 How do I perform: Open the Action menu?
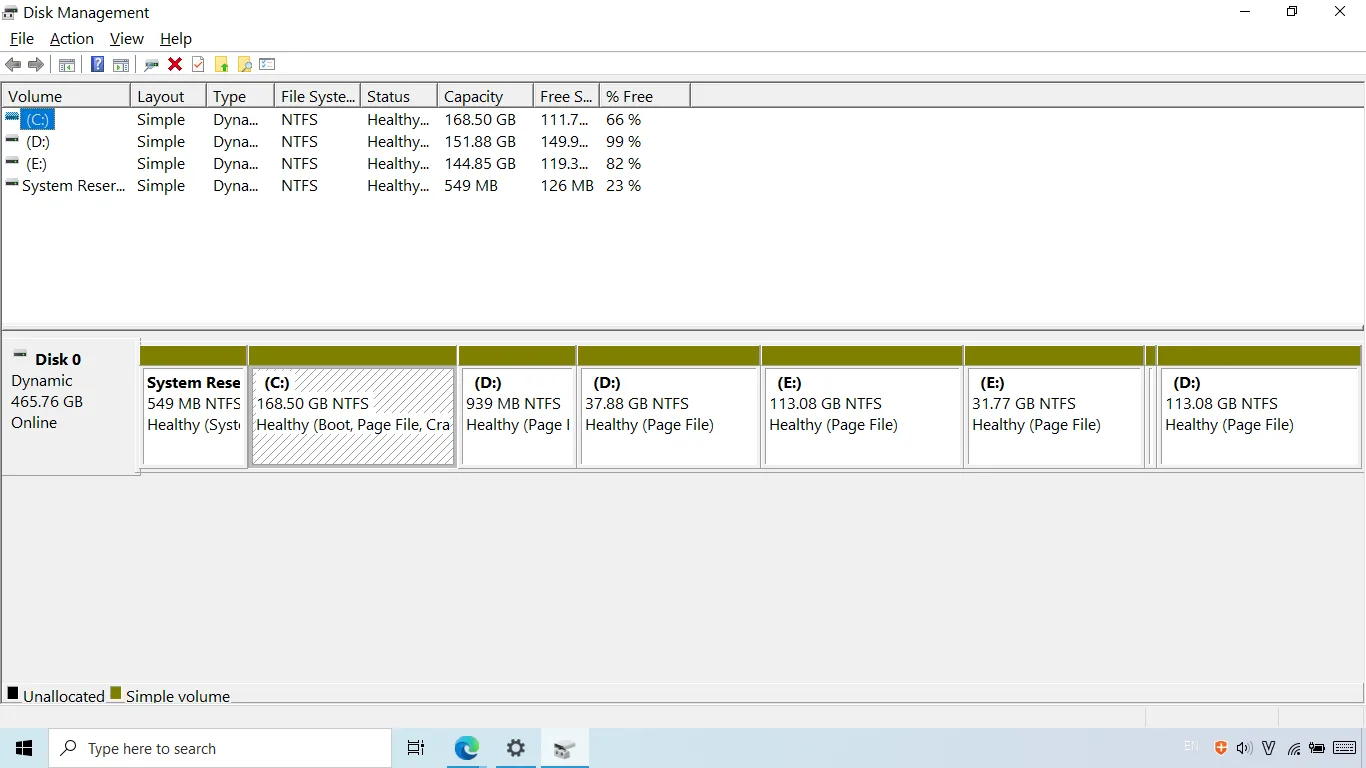pyautogui.click(x=71, y=38)
